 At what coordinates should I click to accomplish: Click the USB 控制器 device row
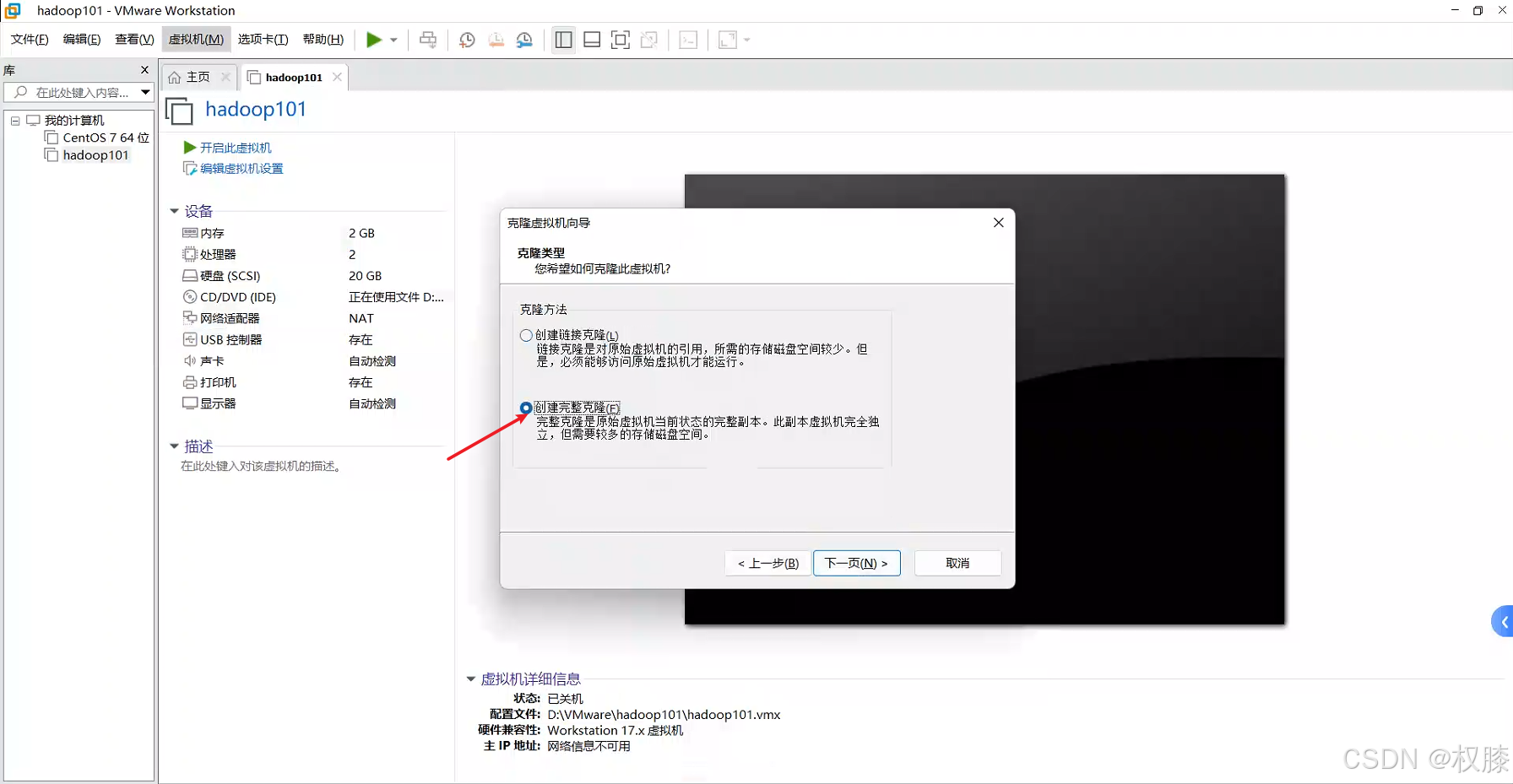point(312,339)
